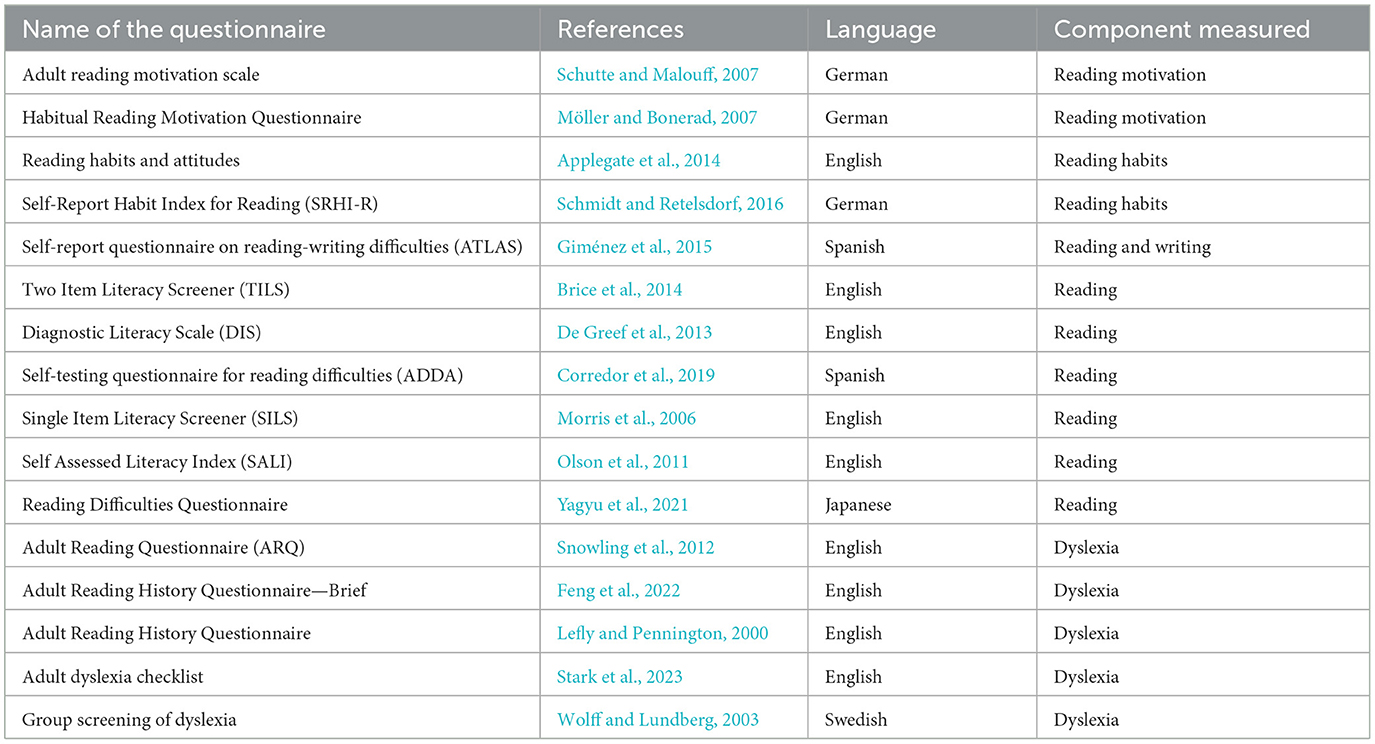Open the Schutte and Malouff, 2007 reference
Screen dimensions: 1375x744
(658, 75)
